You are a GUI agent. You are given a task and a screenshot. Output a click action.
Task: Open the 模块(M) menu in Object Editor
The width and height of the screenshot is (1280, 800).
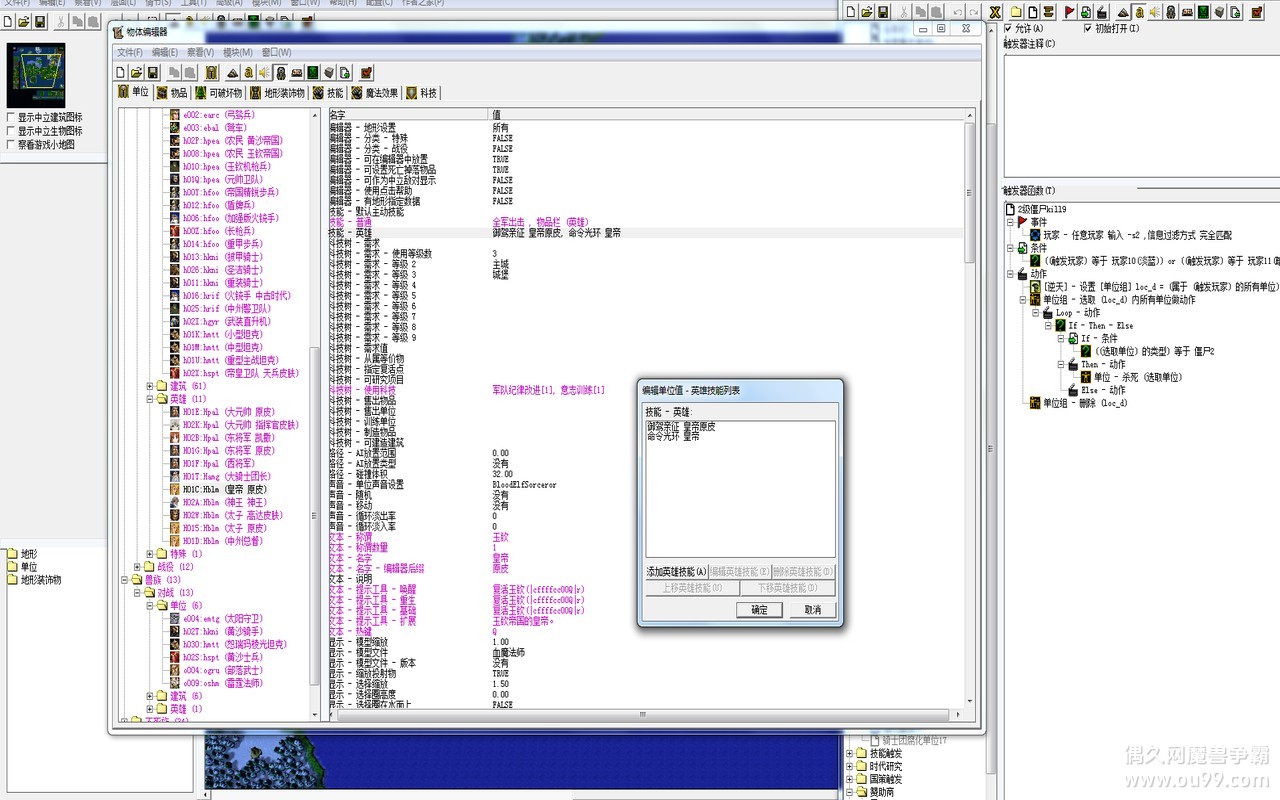(x=237, y=52)
